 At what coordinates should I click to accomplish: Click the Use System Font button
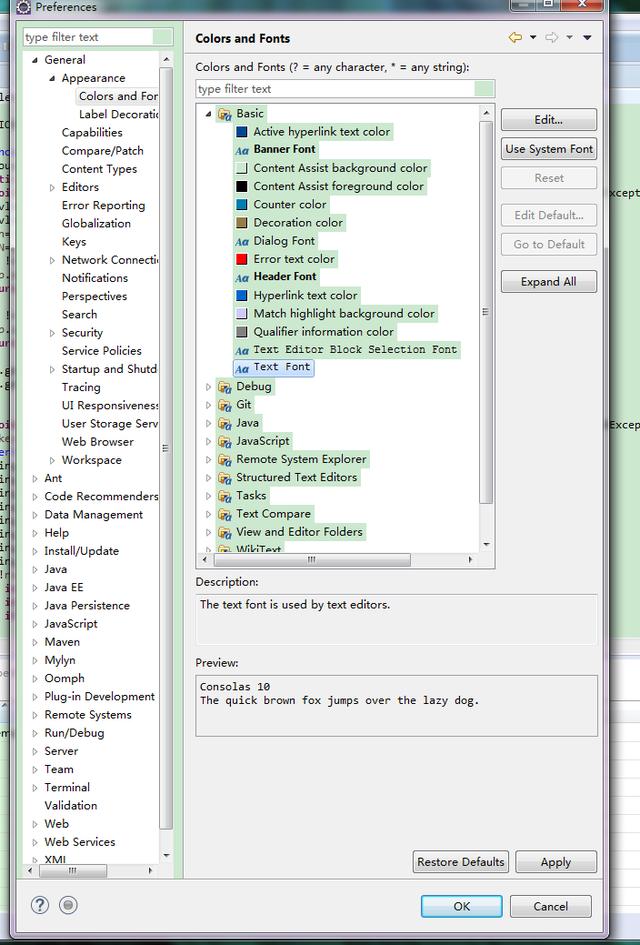pyautogui.click(x=549, y=149)
